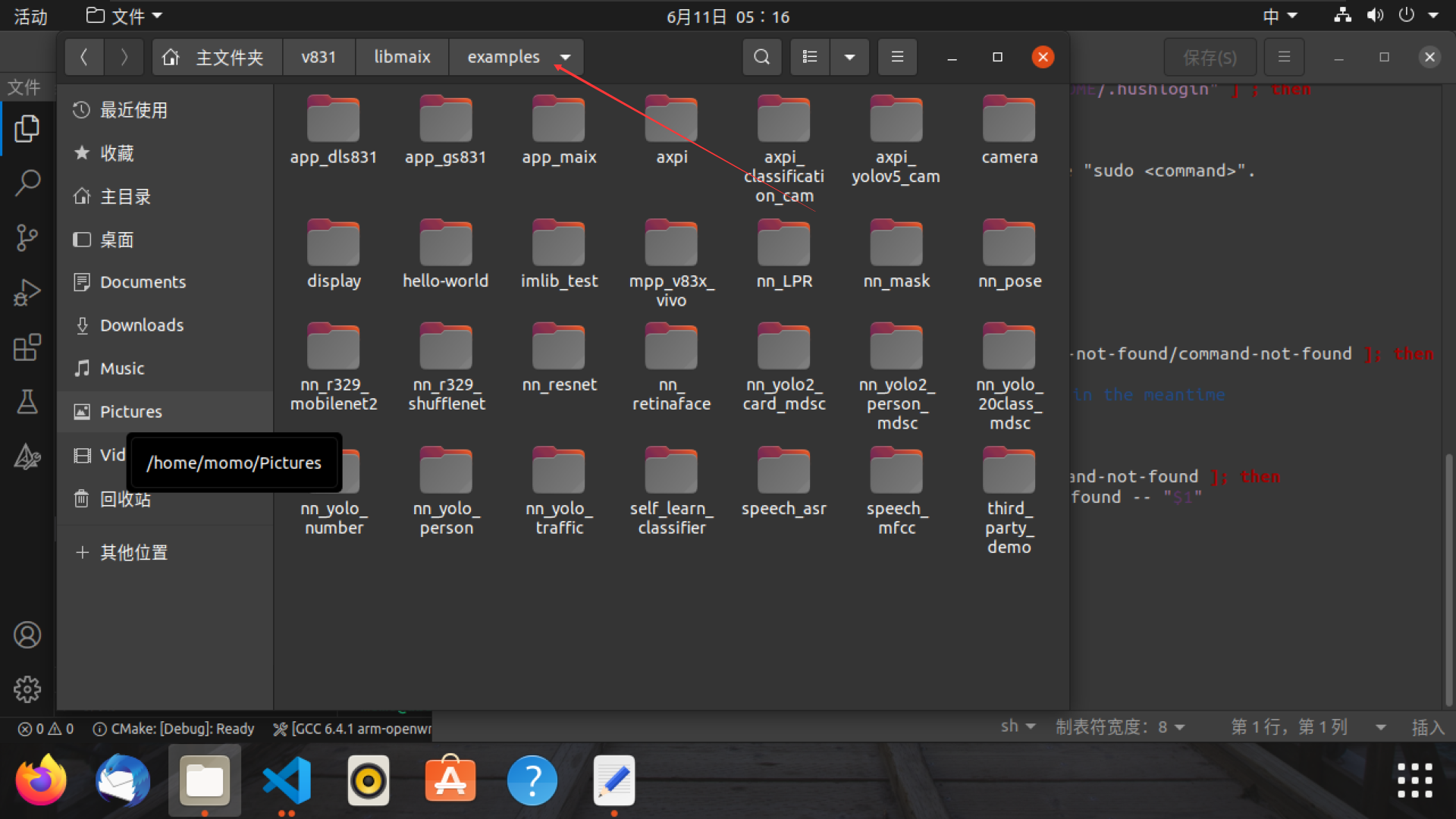Image resolution: width=1456 pixels, height=819 pixels.
Task: Expand the examples path dropdown arrow
Action: [565, 57]
